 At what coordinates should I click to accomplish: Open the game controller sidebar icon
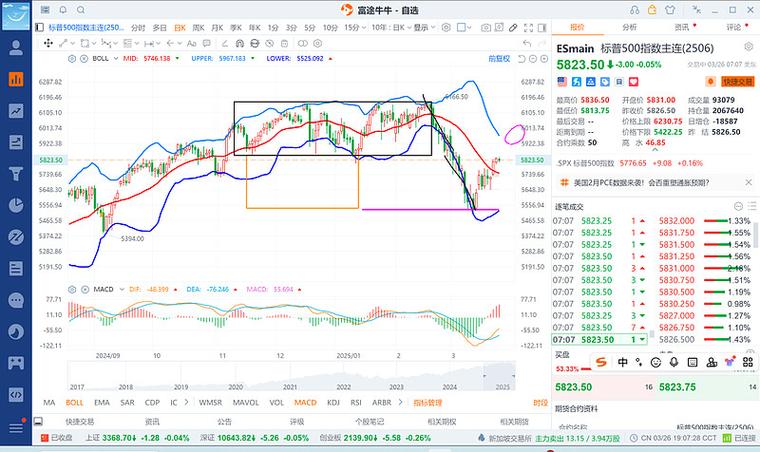[x=16, y=363]
